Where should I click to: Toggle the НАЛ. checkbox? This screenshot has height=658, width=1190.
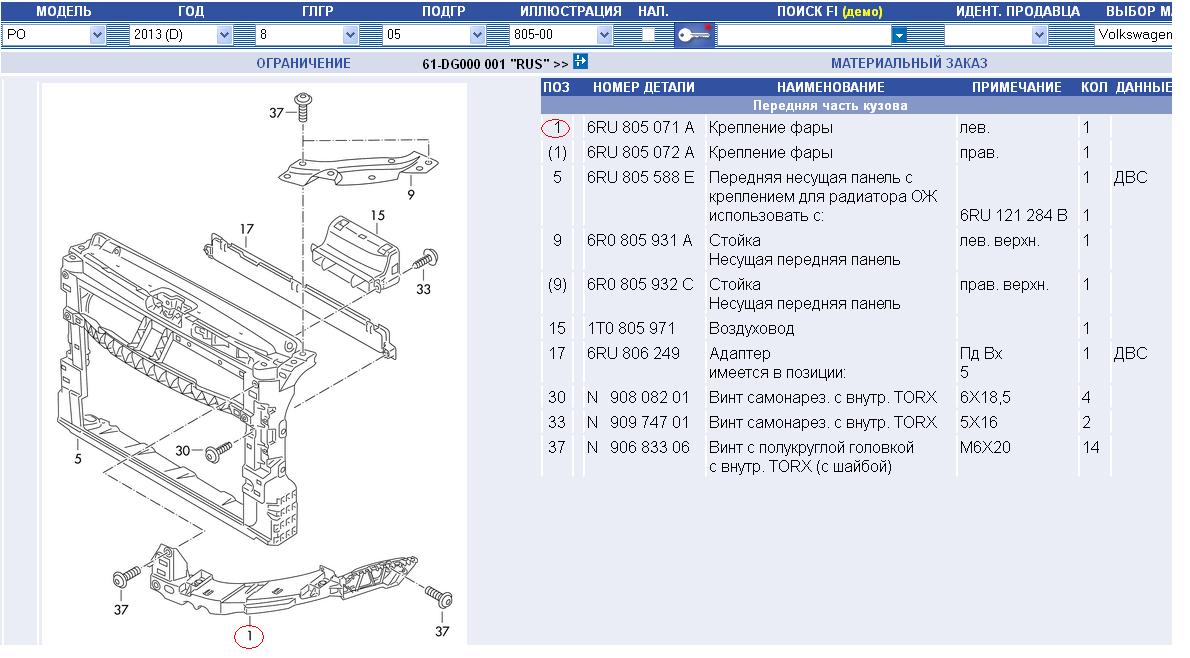tap(648, 35)
